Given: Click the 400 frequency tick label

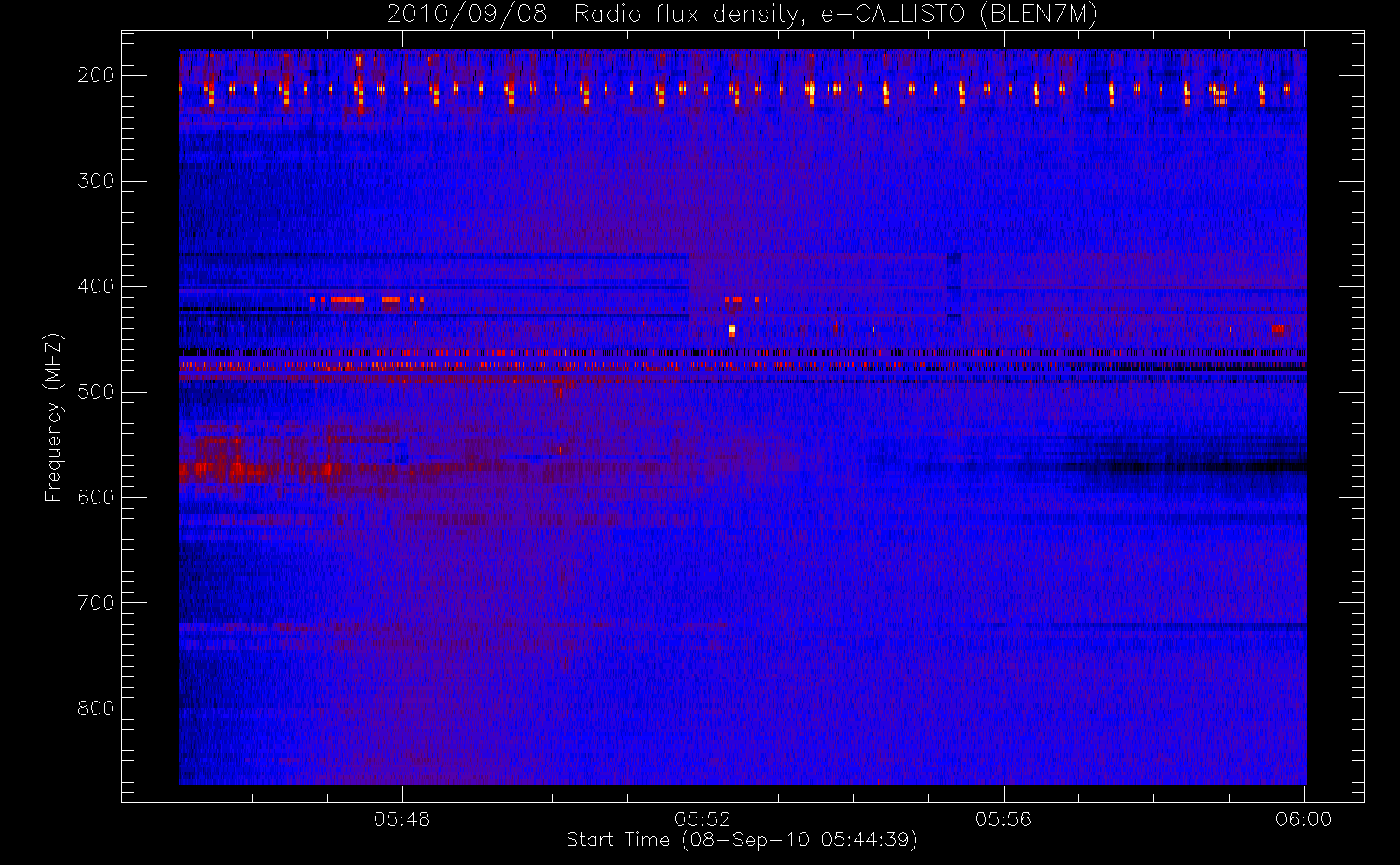Looking at the screenshot, I should (96, 286).
